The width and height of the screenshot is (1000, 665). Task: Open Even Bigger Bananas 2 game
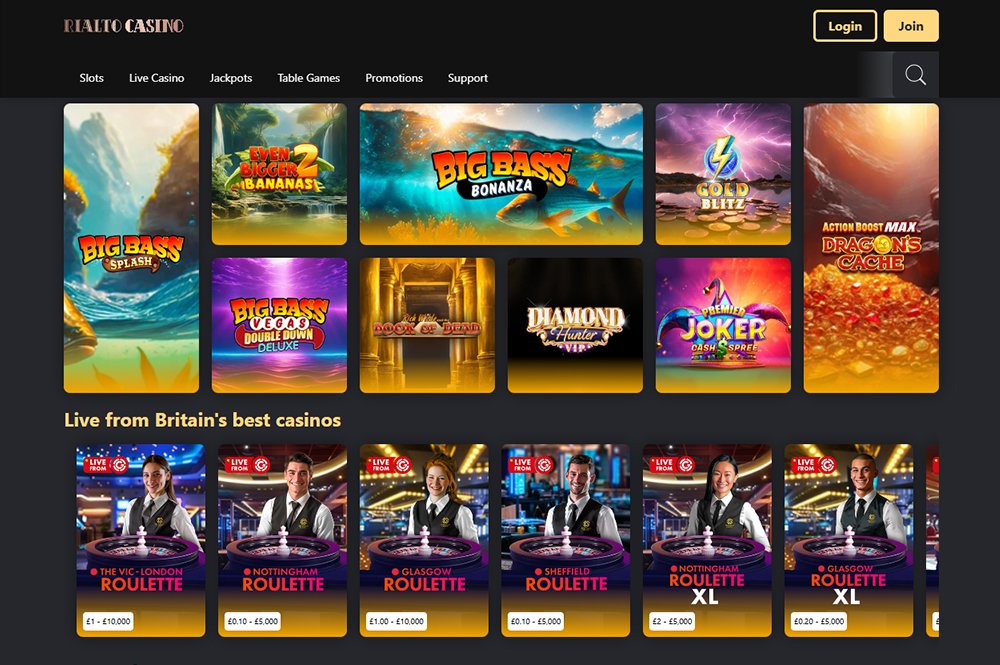tap(279, 174)
